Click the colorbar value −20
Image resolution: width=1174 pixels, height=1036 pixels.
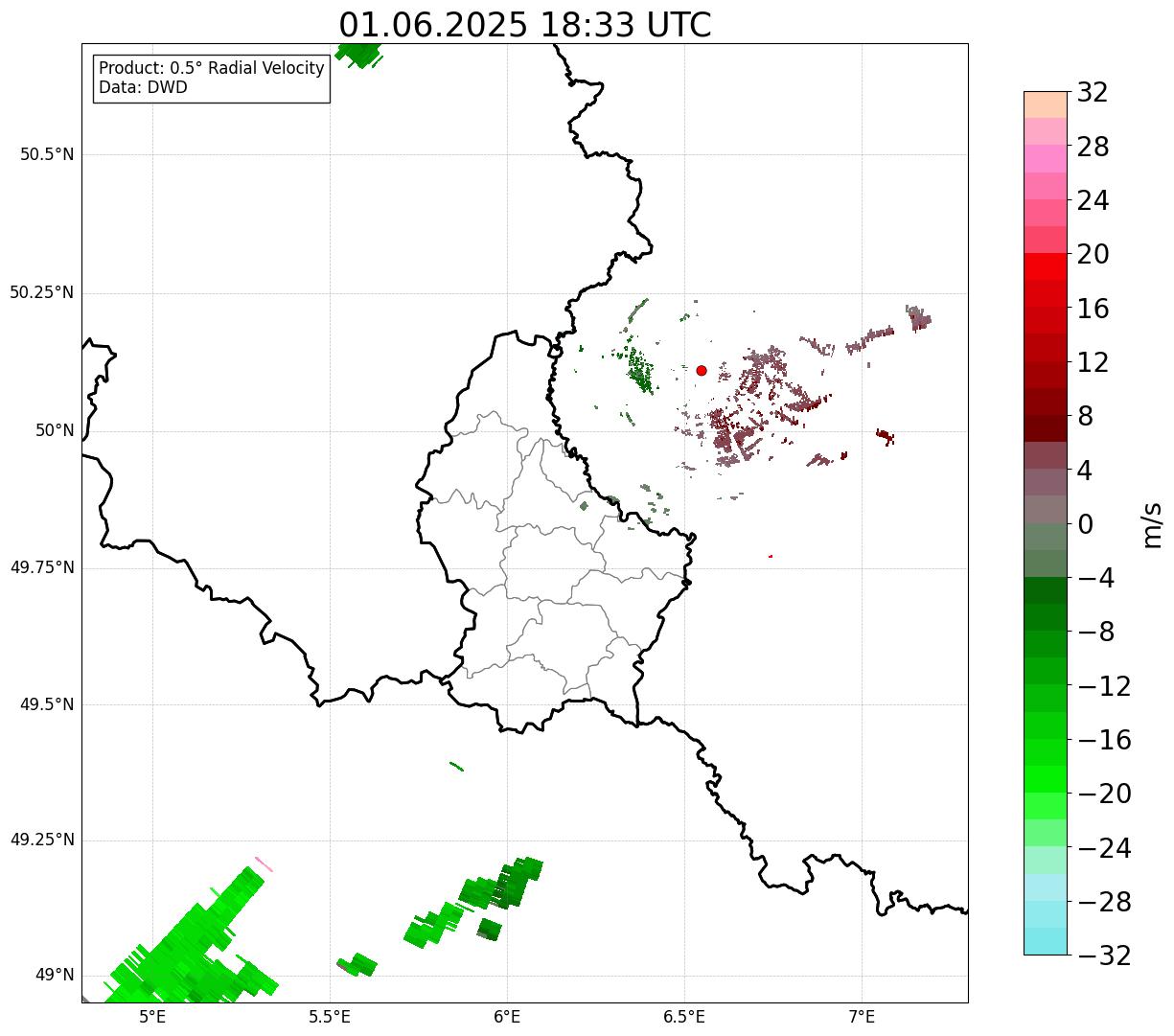tap(1104, 794)
